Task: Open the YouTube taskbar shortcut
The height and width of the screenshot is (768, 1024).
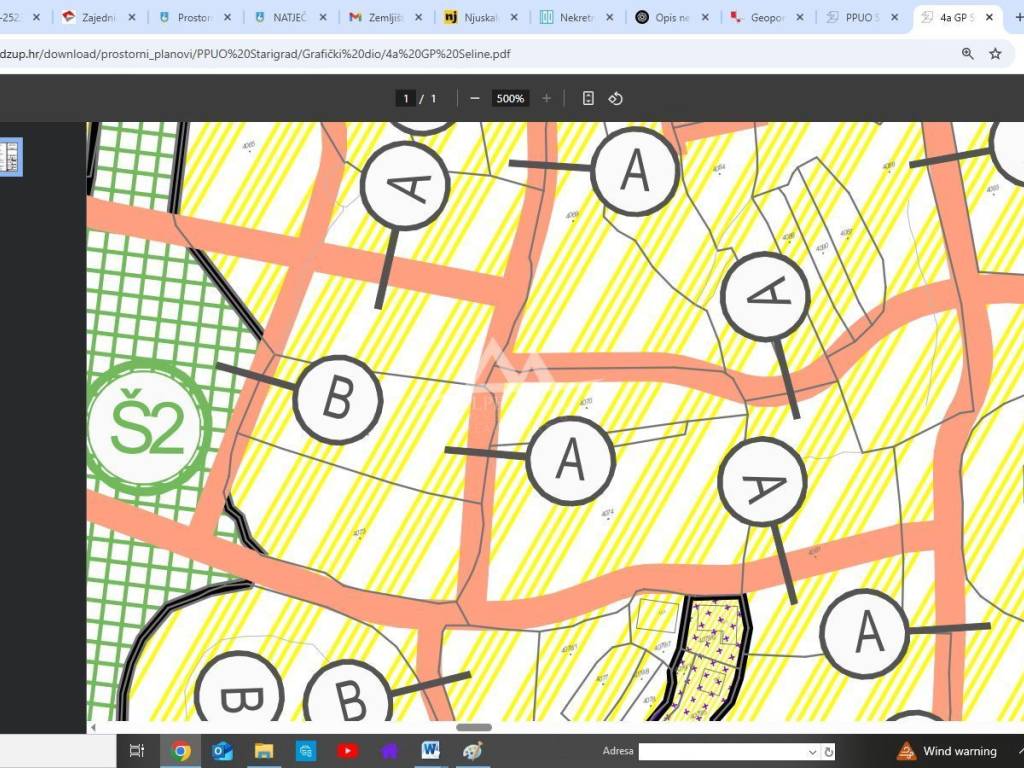Action: pos(347,751)
